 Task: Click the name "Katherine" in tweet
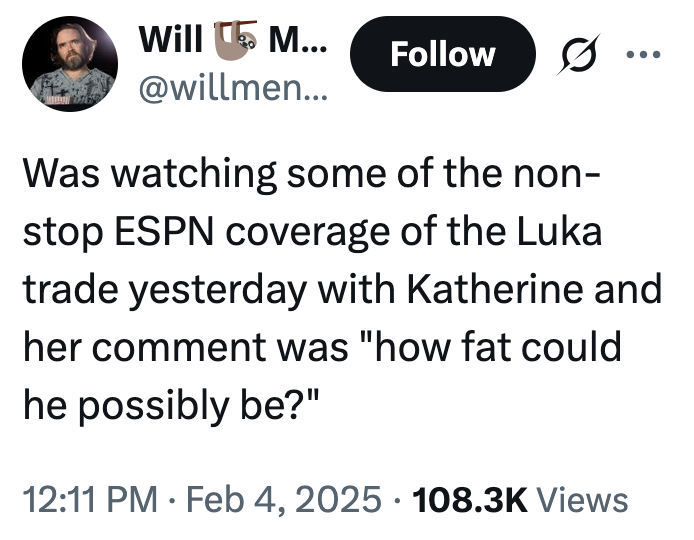[494, 289]
